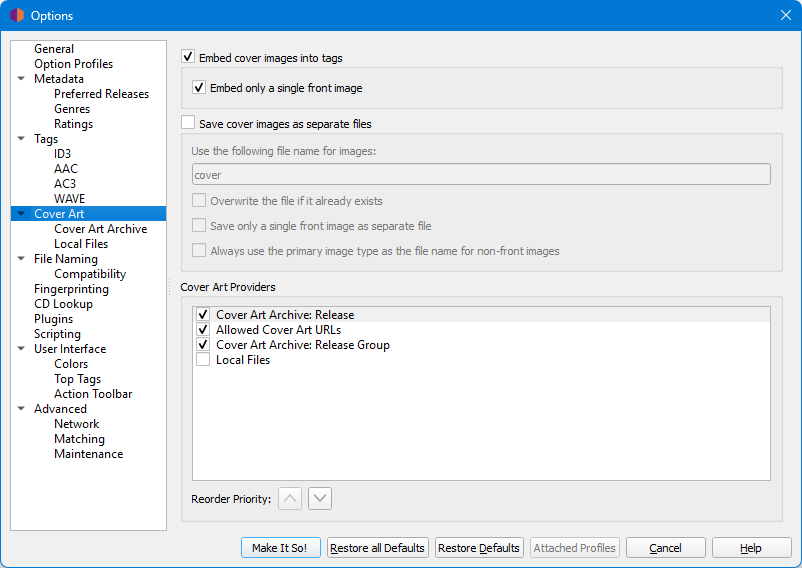Uncheck Embed cover images into tags
802x568 pixels.
point(188,57)
